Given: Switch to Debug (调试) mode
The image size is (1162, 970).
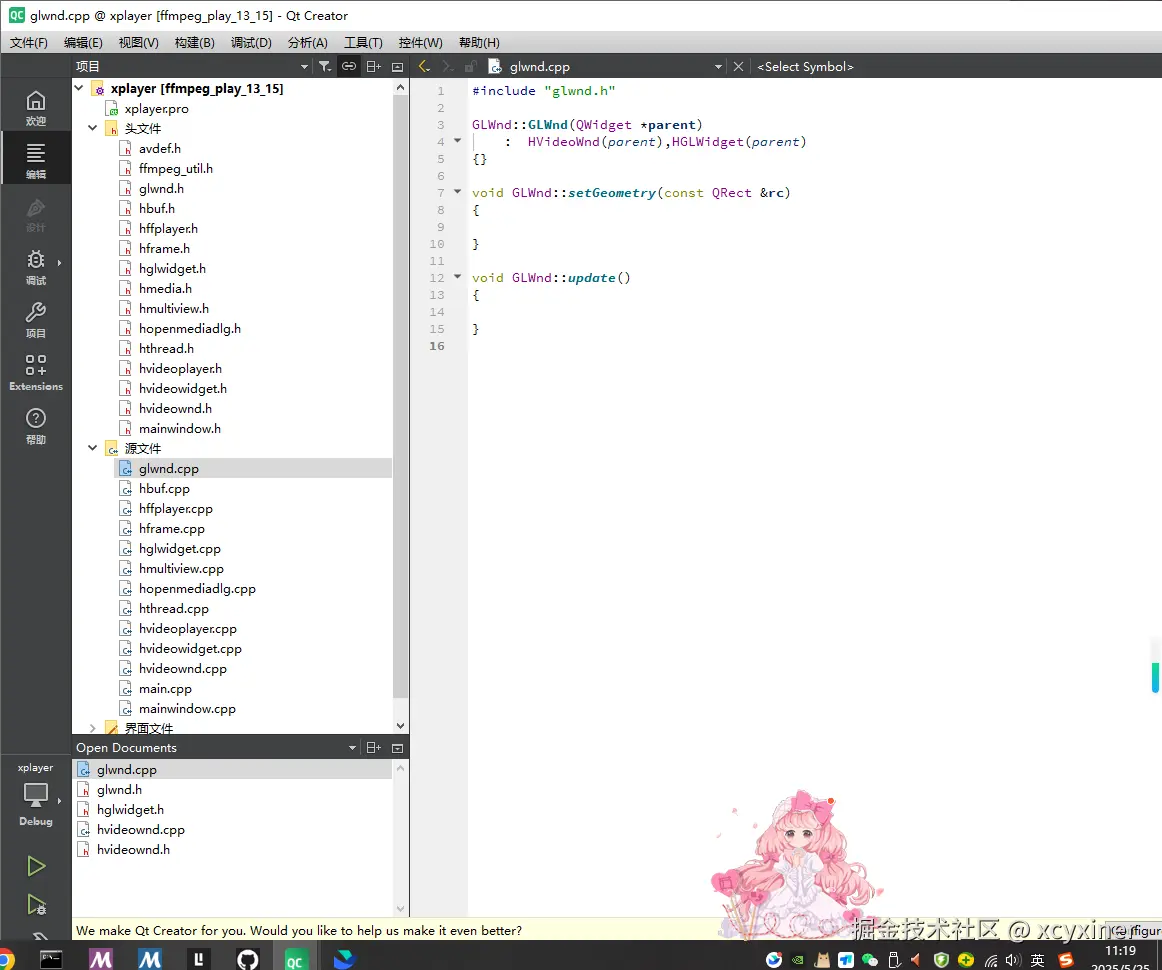Looking at the screenshot, I should [36, 267].
